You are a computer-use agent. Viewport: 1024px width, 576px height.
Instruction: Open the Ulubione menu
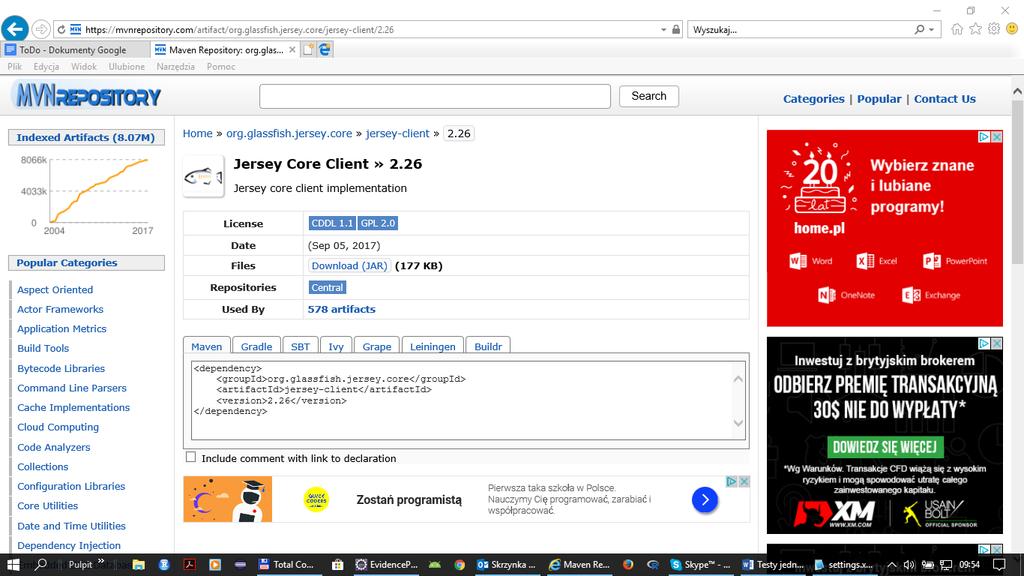(x=127, y=67)
